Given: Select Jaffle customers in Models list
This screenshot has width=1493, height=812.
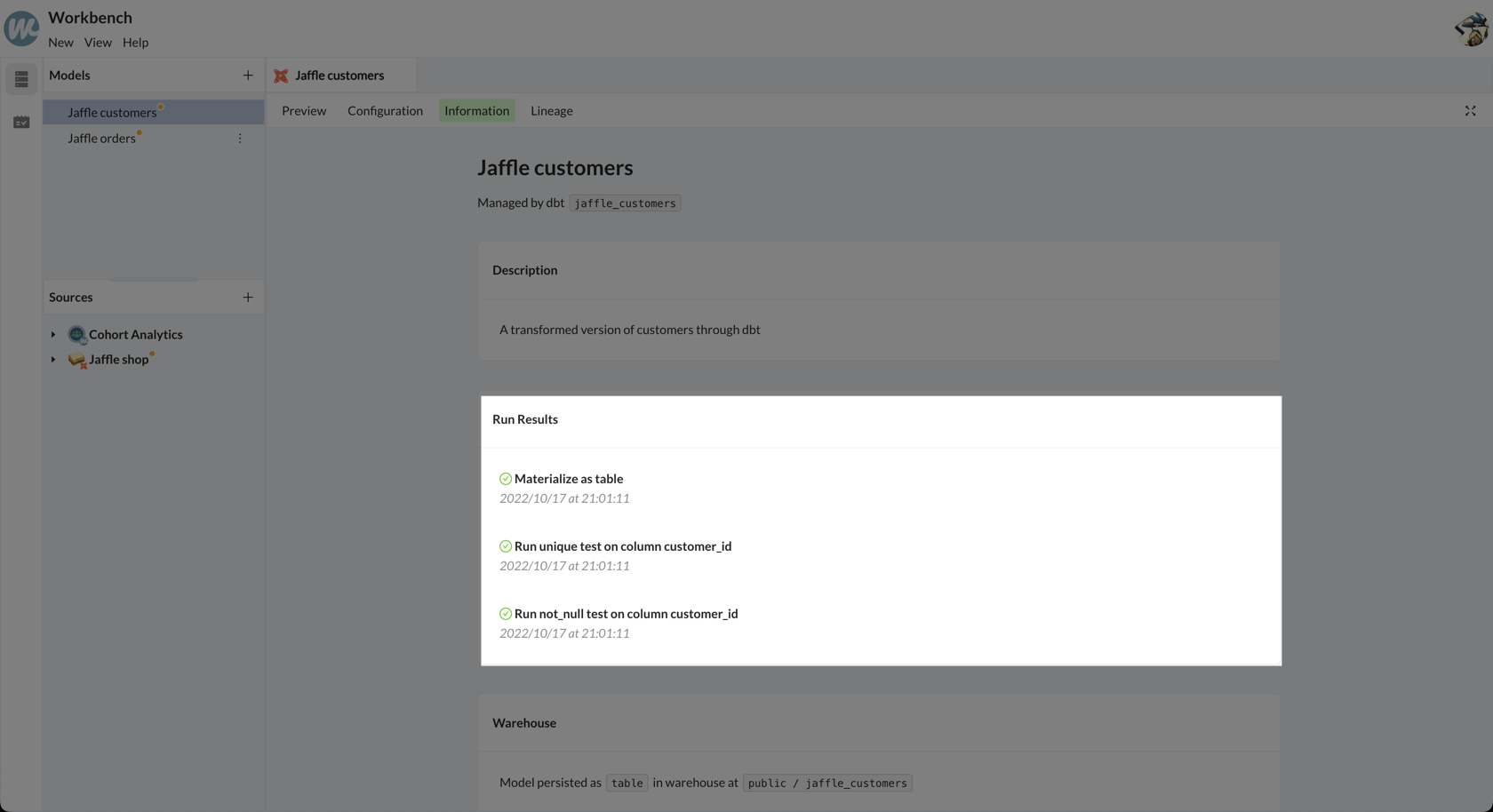Looking at the screenshot, I should tap(112, 113).
